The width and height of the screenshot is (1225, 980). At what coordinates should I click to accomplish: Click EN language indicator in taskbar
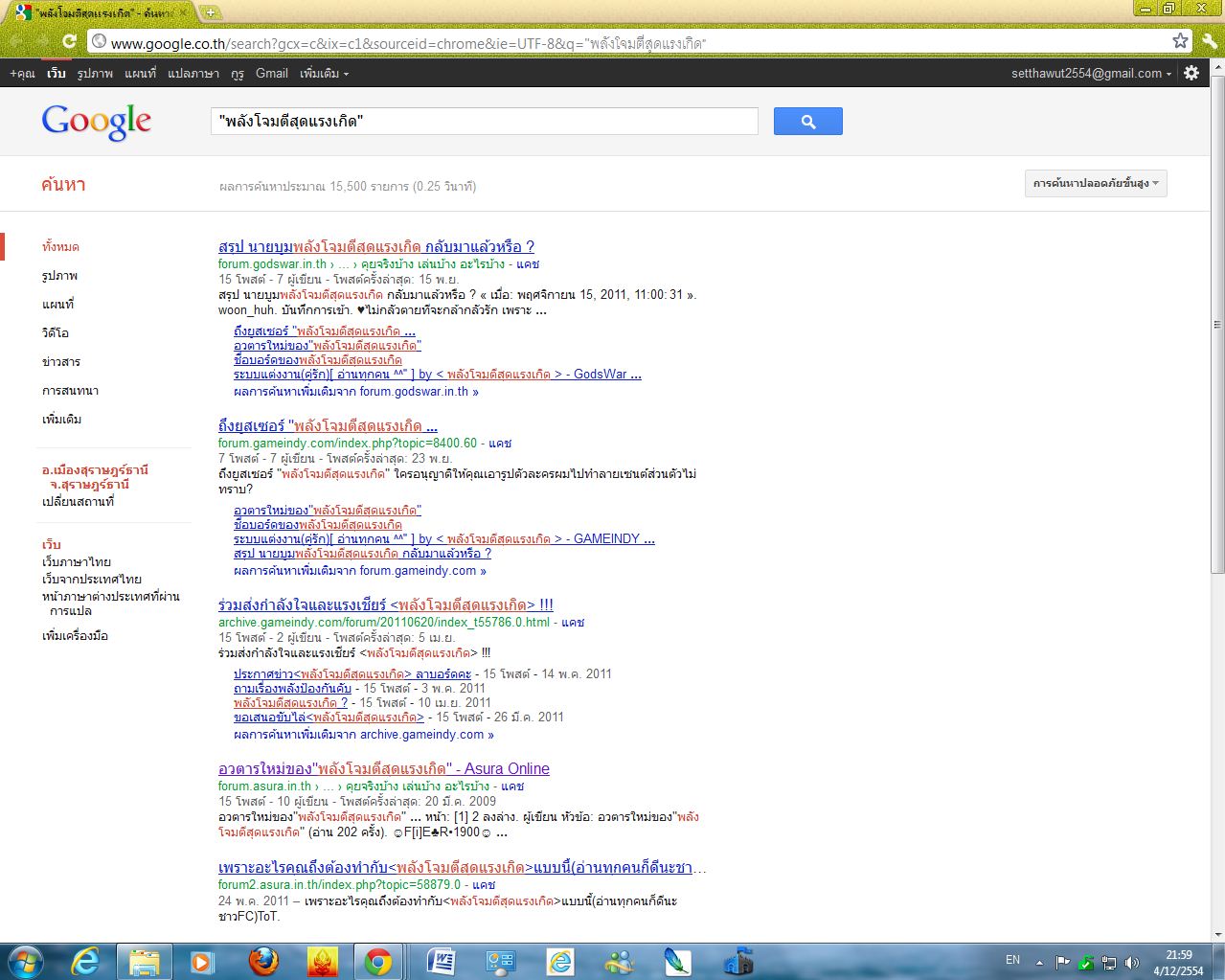1012,960
